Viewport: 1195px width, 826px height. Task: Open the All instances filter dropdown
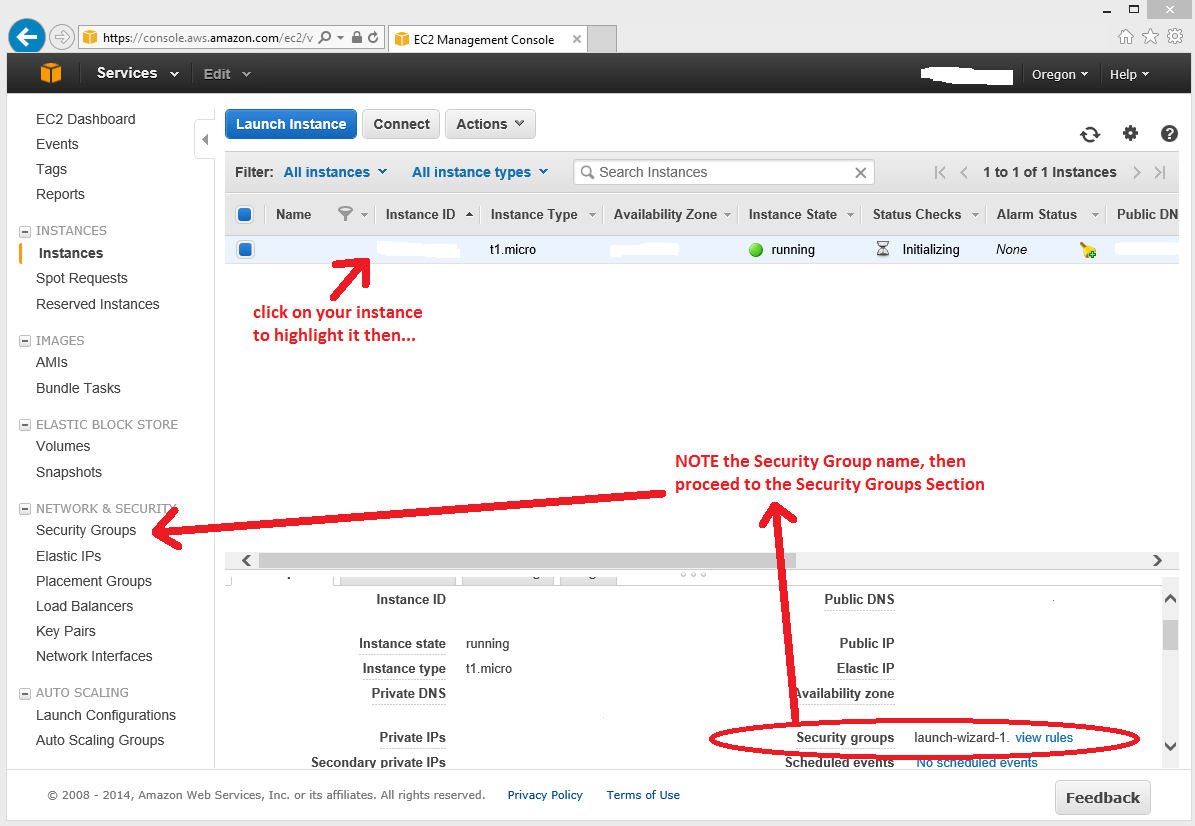pyautogui.click(x=335, y=172)
